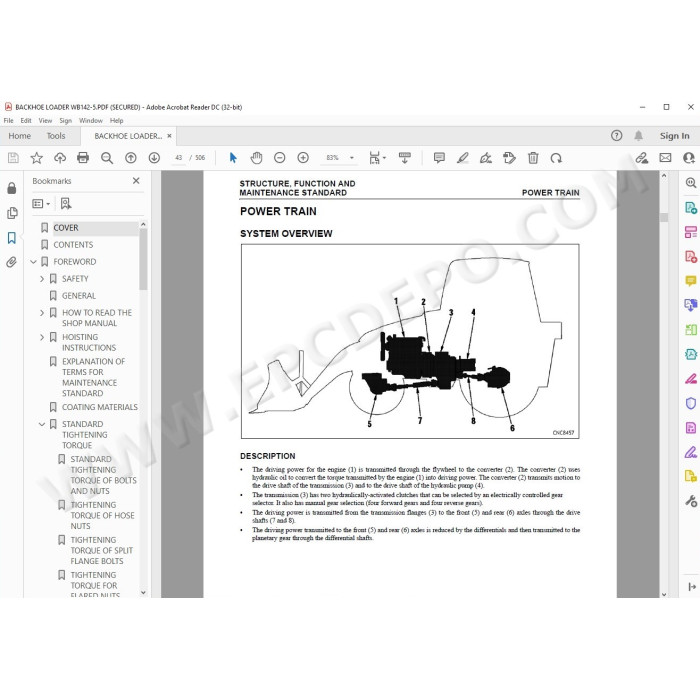Screen dimensions: 700x700
Task: Select the COVER bookmark
Action: [x=66, y=228]
